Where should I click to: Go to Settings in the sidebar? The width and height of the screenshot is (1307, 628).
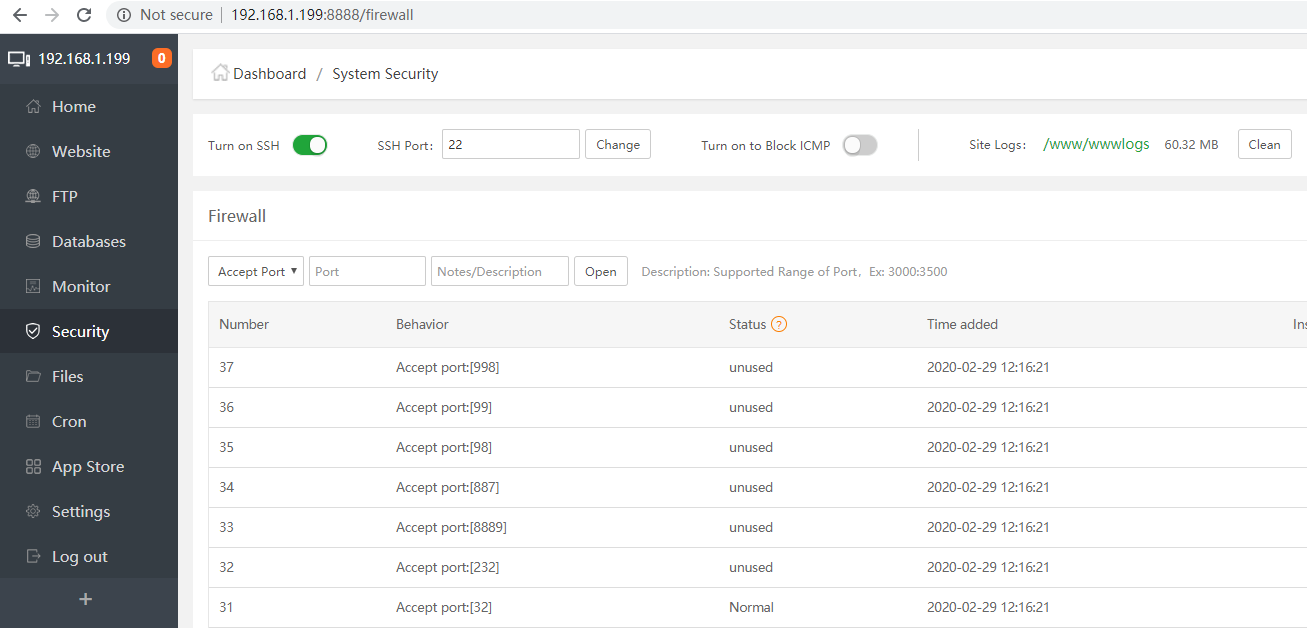pyautogui.click(x=89, y=512)
